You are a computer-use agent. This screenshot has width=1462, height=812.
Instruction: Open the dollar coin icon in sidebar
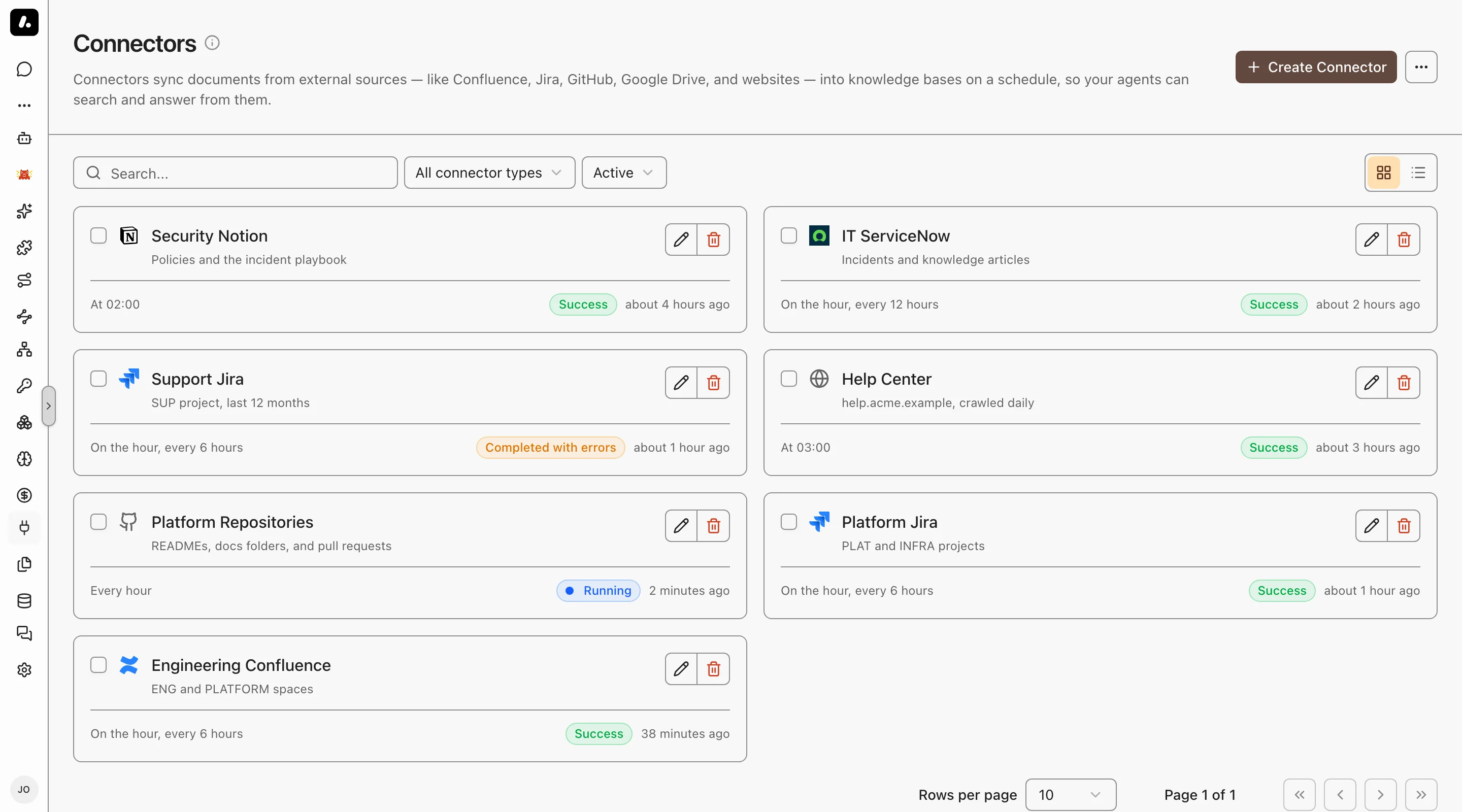pyautogui.click(x=24, y=495)
